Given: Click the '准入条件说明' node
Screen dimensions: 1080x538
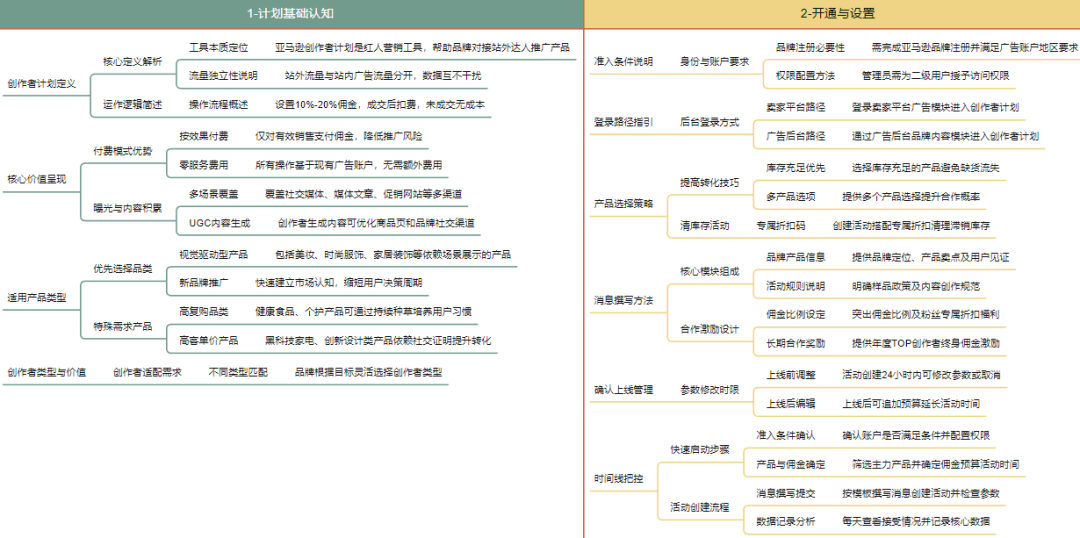Looking at the screenshot, I should (x=623, y=61).
